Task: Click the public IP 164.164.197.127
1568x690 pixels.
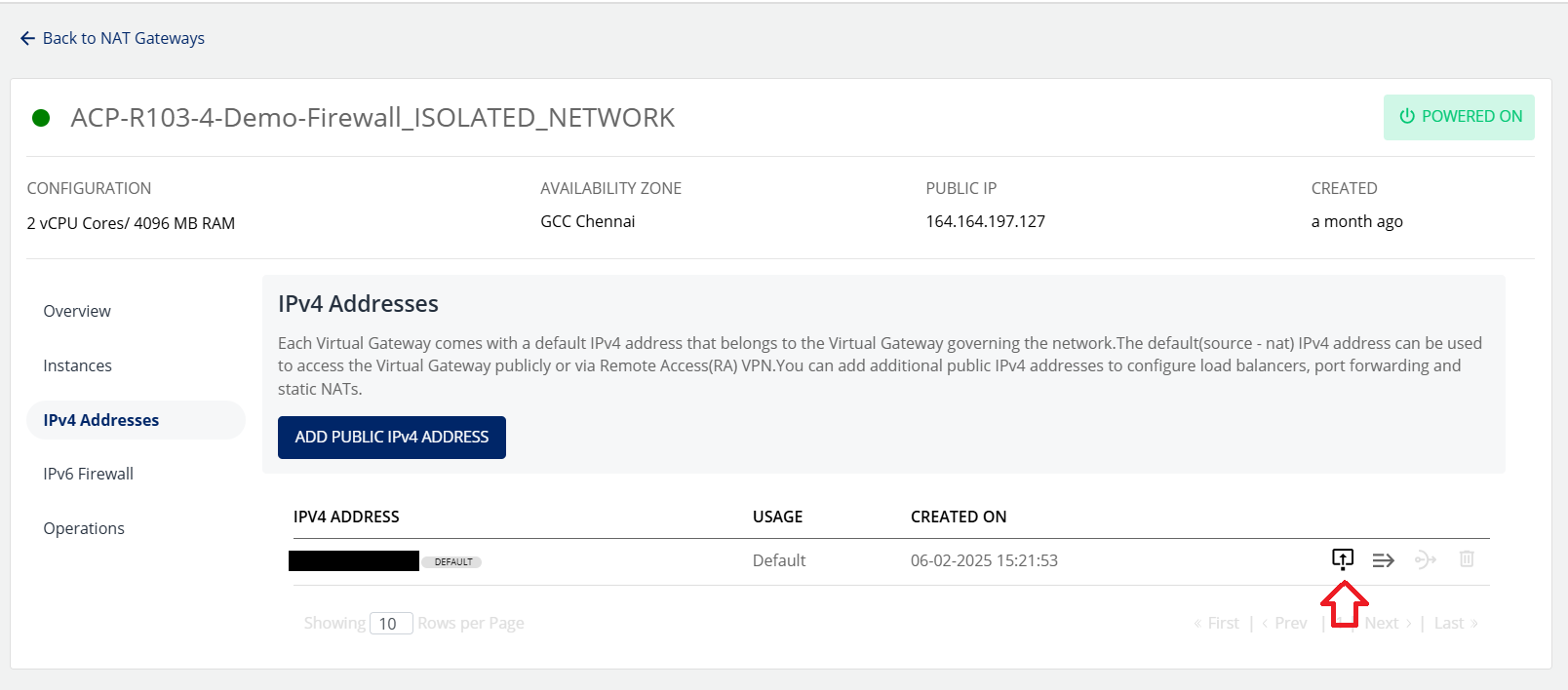Action: click(985, 221)
